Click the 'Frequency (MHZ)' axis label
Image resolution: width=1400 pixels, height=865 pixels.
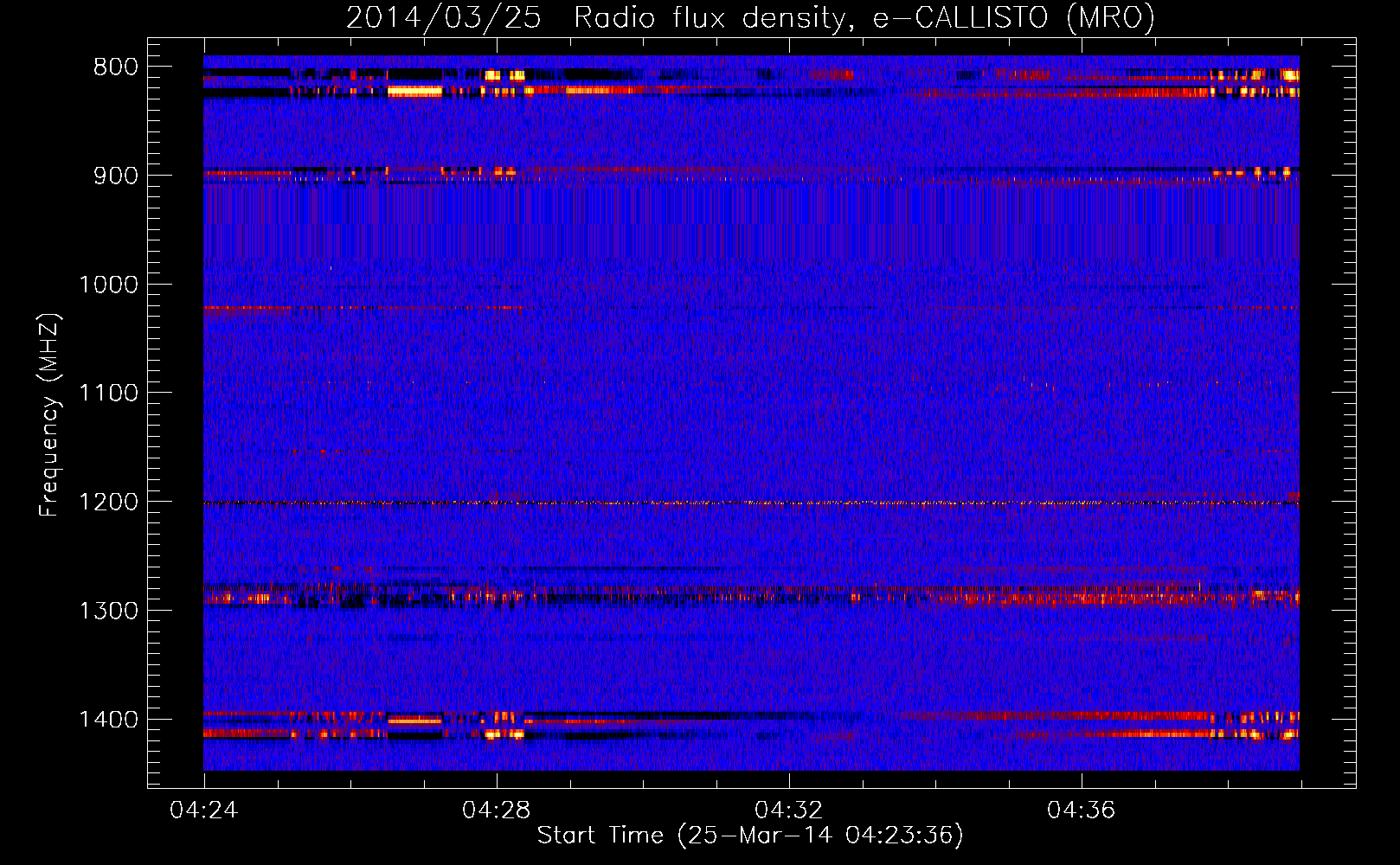click(x=49, y=414)
